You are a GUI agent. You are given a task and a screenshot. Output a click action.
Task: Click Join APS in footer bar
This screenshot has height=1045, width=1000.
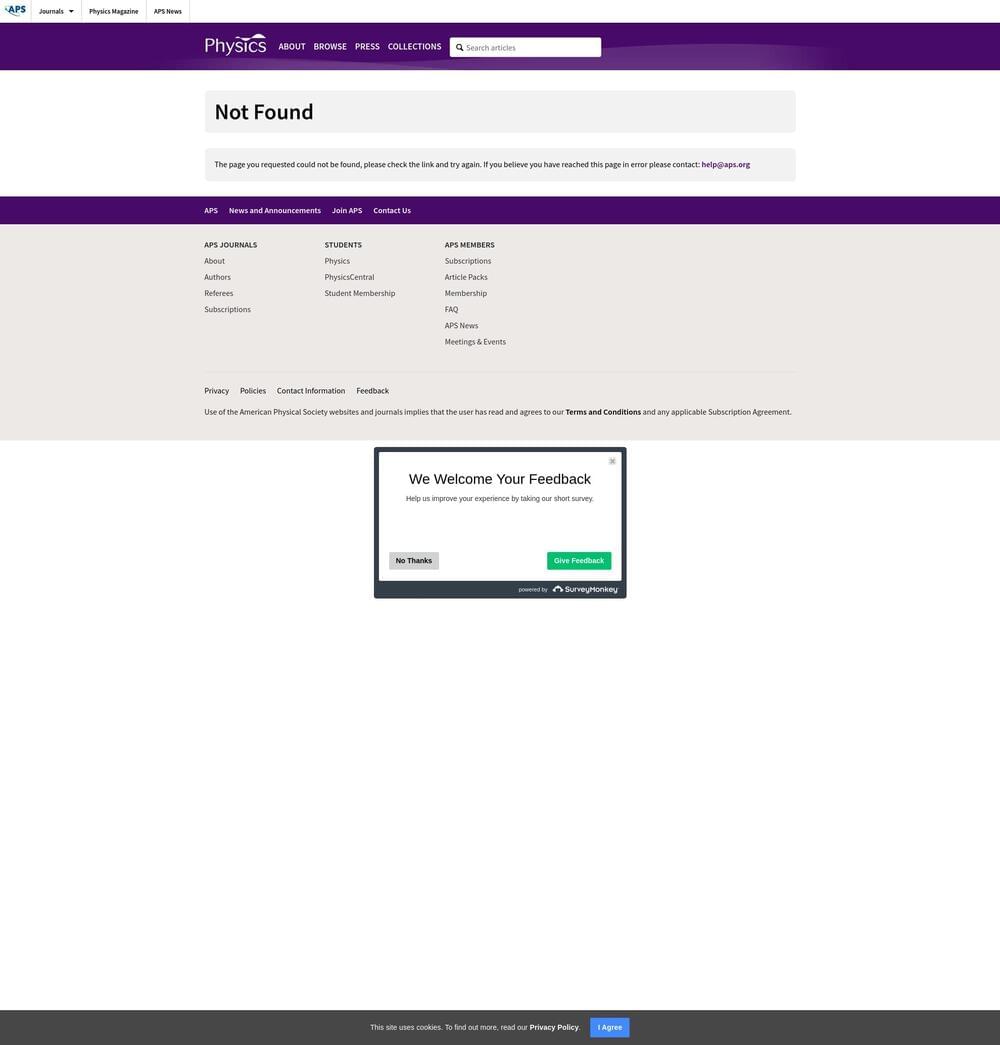click(347, 211)
